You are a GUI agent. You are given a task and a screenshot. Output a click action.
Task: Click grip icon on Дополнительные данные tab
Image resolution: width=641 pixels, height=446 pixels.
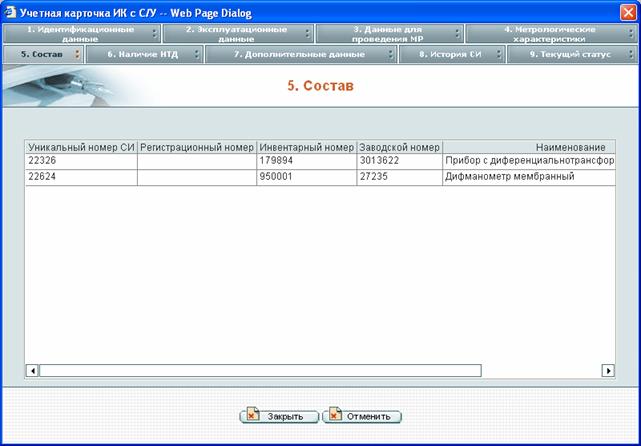point(390,54)
